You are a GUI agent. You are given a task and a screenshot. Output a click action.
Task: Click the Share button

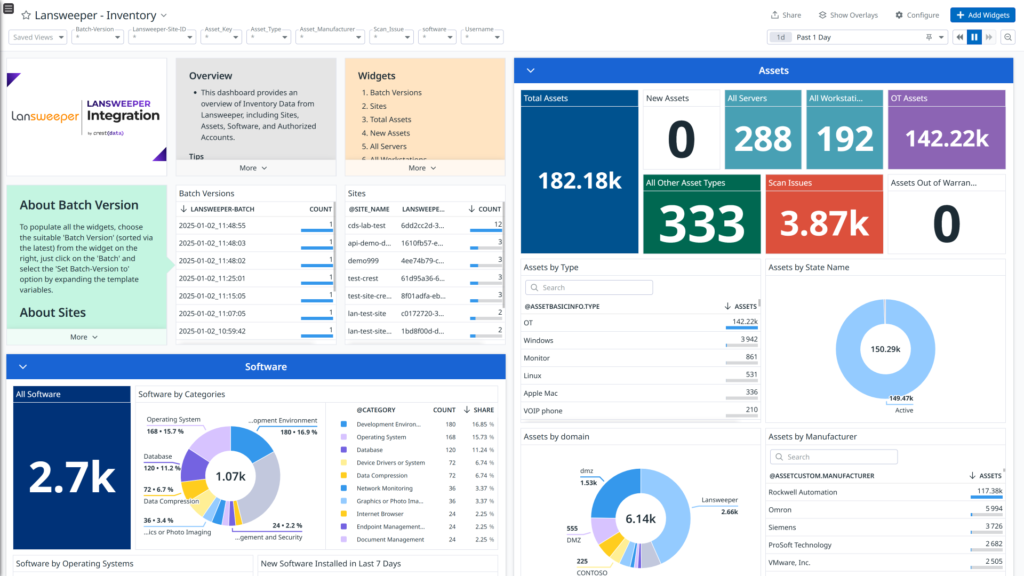pos(786,15)
